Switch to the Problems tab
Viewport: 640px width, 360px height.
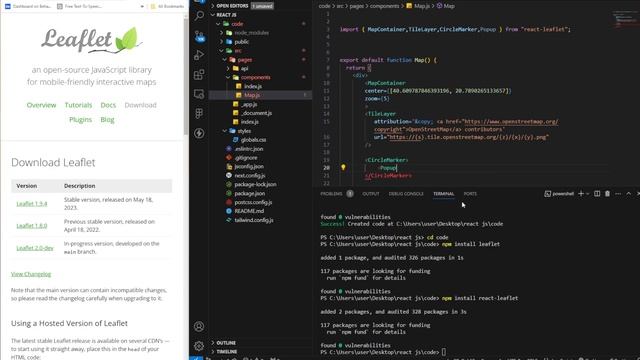(x=331, y=193)
